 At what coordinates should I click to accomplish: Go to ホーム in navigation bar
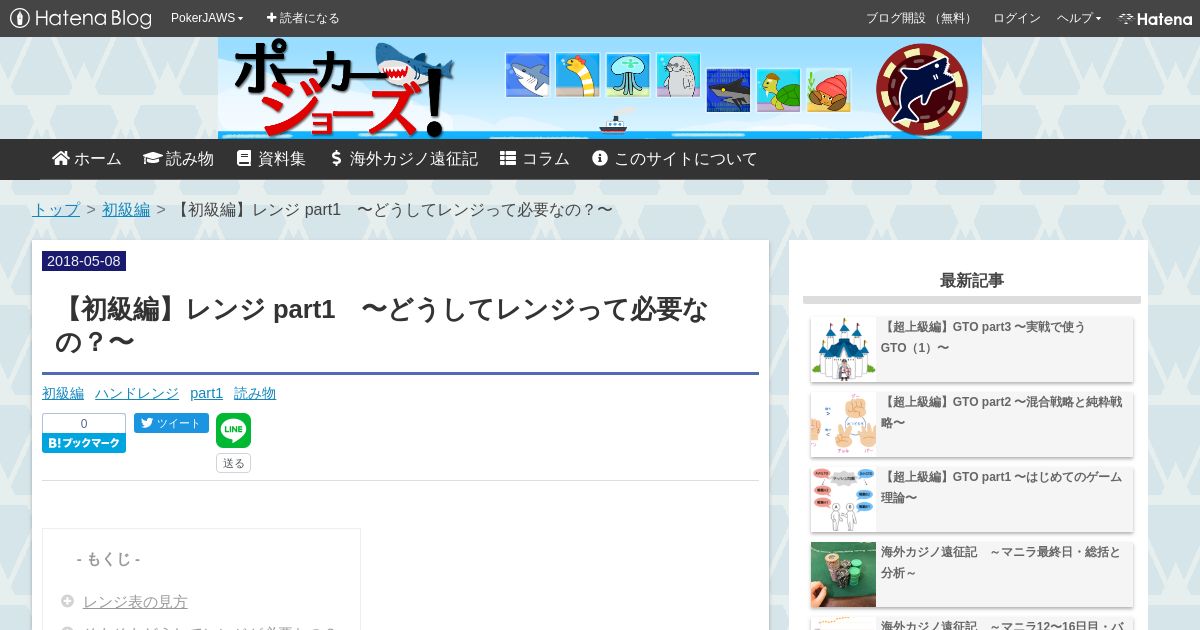(x=87, y=159)
